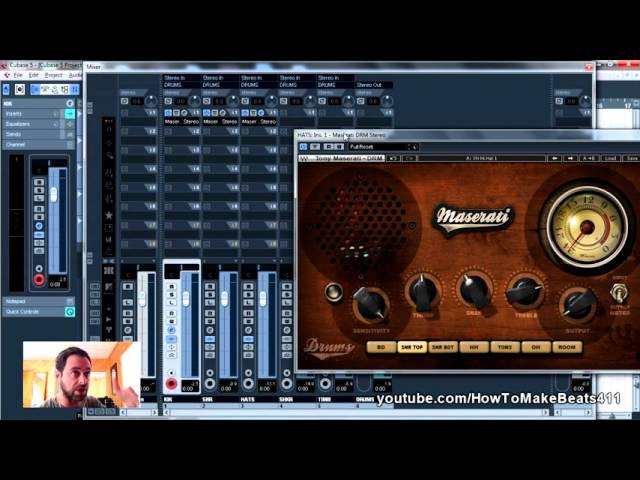The width and height of the screenshot is (640, 480).
Task: Select the BD drum type button
Action: click(381, 347)
